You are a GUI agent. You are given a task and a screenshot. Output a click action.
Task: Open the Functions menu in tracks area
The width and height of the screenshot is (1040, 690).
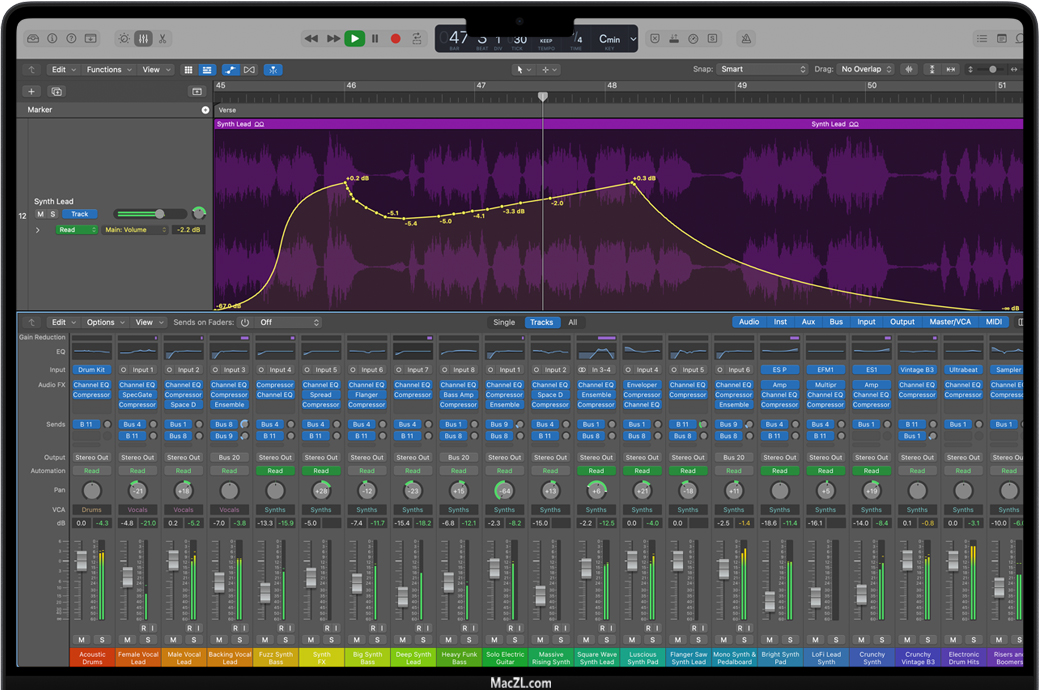(107, 70)
